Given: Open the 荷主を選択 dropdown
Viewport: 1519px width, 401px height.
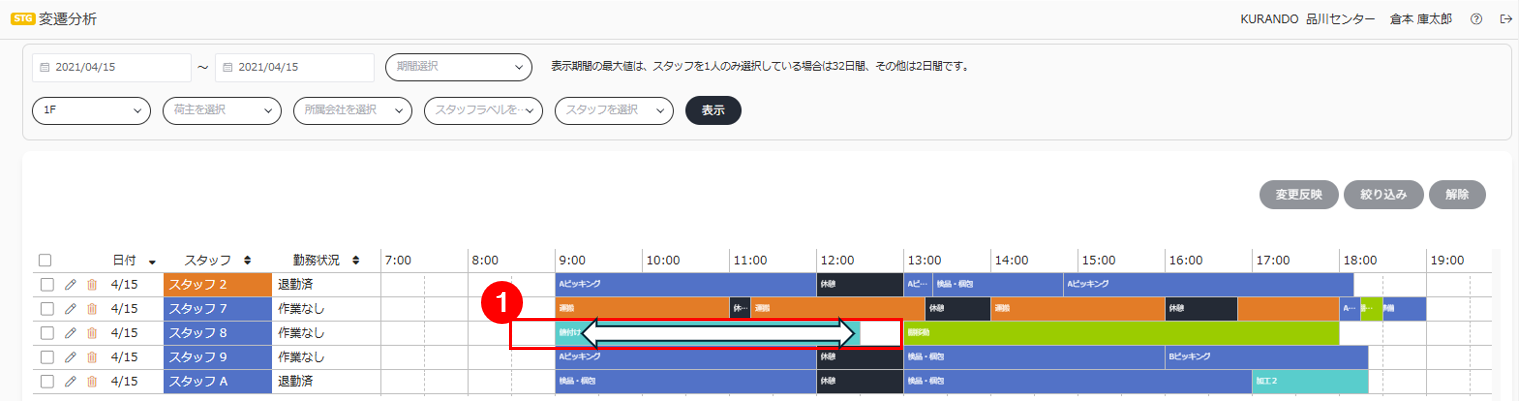Looking at the screenshot, I should pyautogui.click(x=222, y=110).
